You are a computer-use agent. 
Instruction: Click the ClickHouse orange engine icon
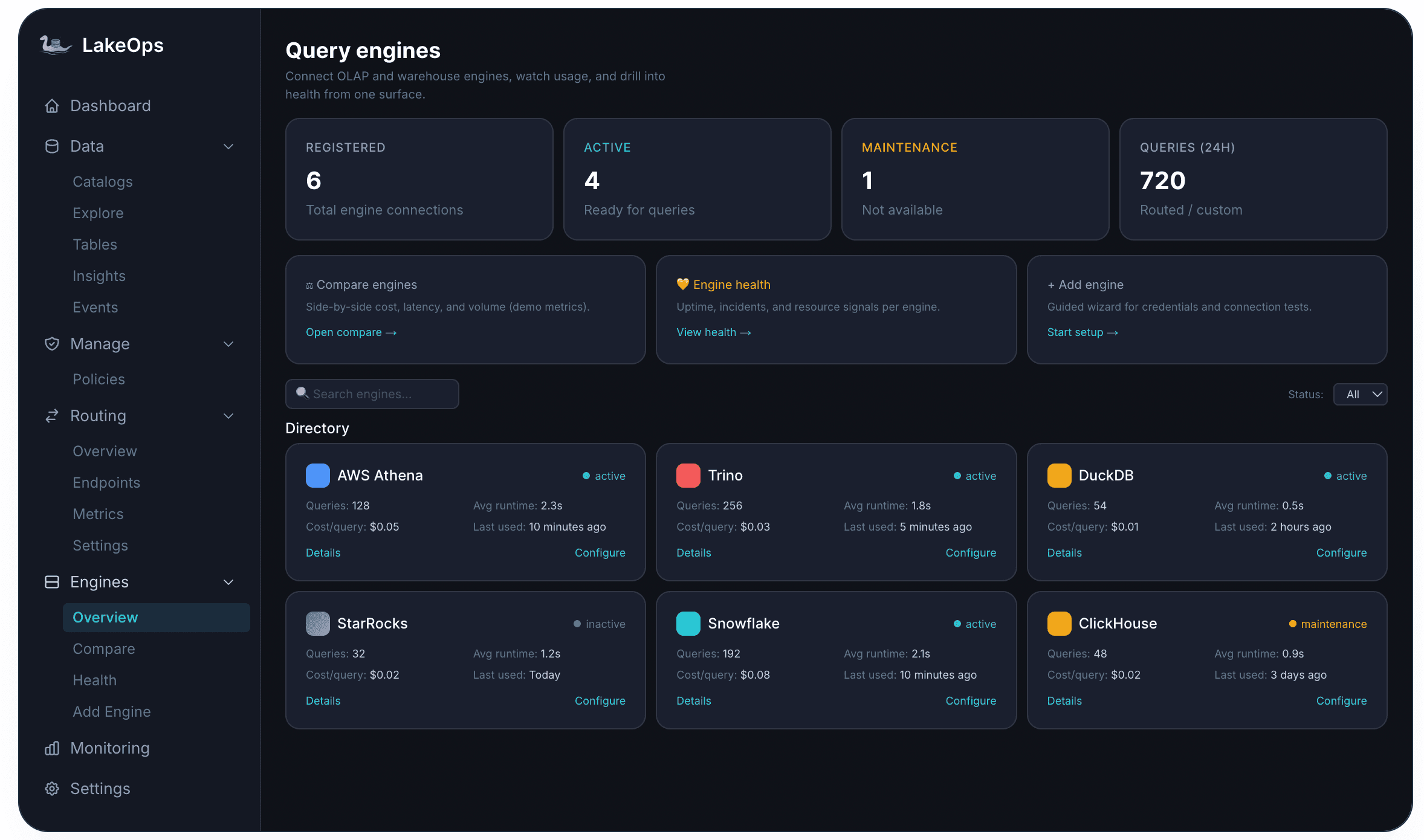(1060, 624)
